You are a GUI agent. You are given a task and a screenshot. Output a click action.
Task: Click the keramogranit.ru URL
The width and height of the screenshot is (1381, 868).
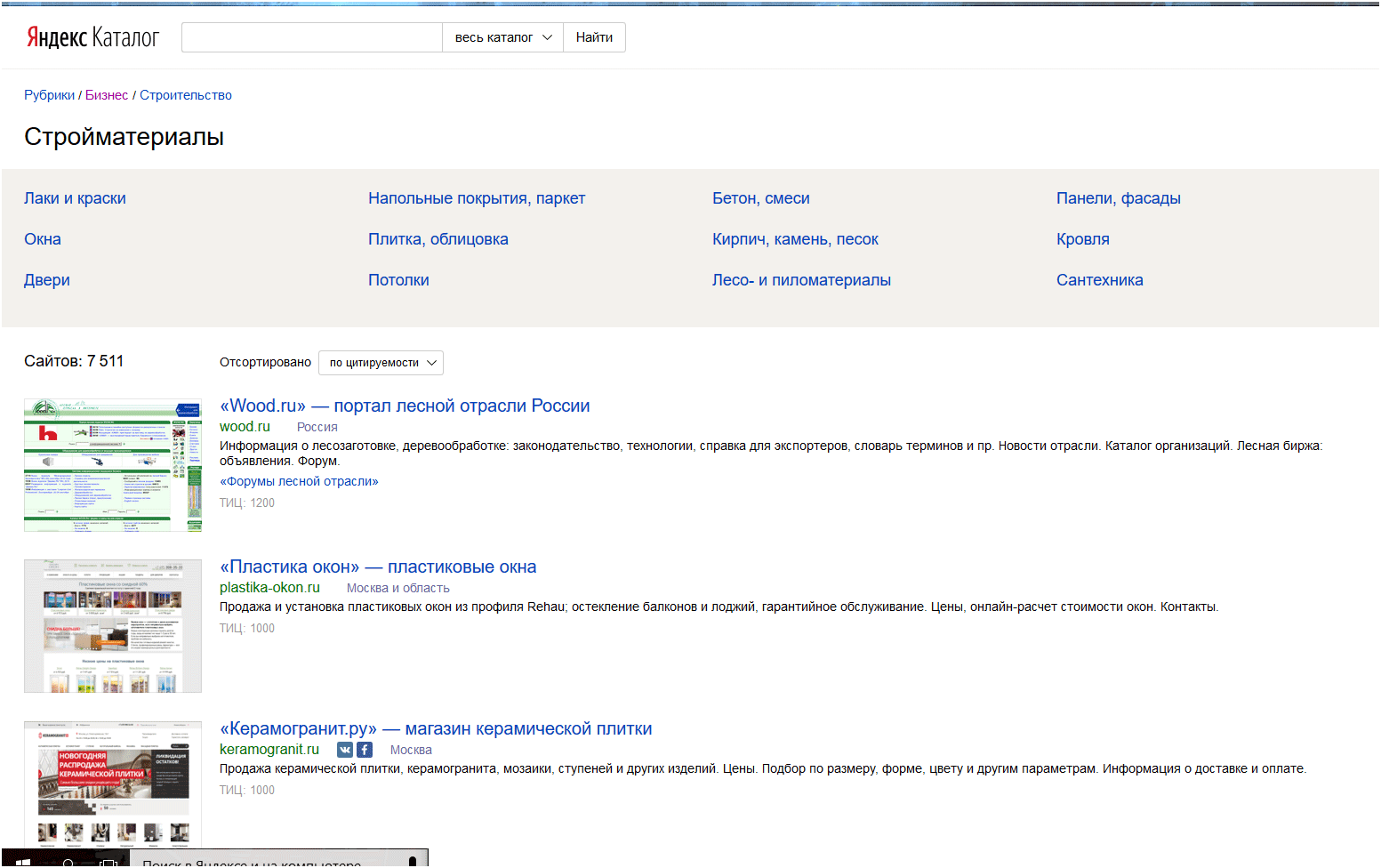coord(269,750)
